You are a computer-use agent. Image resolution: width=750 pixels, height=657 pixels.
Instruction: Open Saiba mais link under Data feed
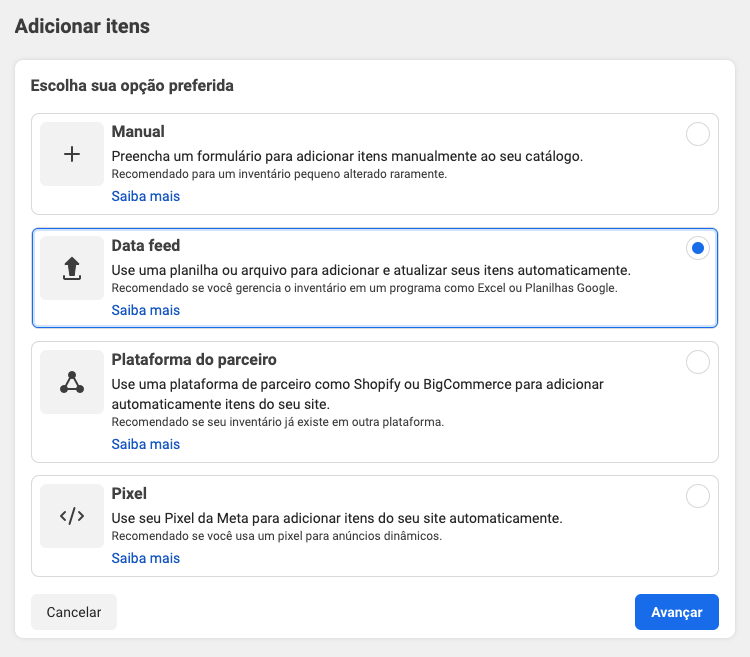click(145, 310)
